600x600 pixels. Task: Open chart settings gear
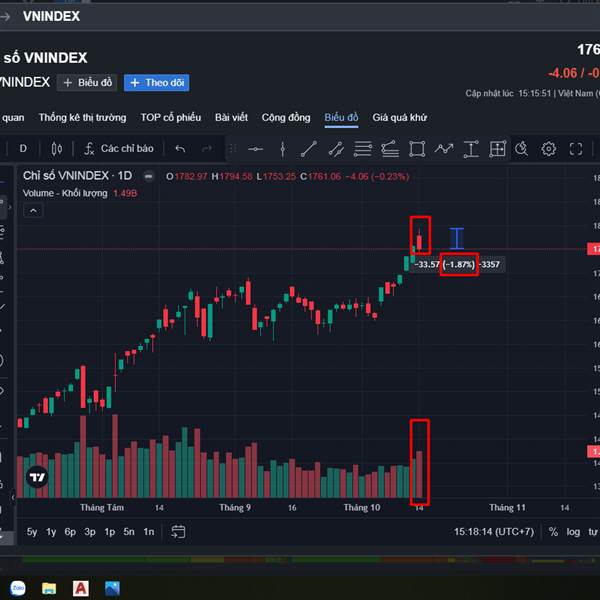coord(548,148)
